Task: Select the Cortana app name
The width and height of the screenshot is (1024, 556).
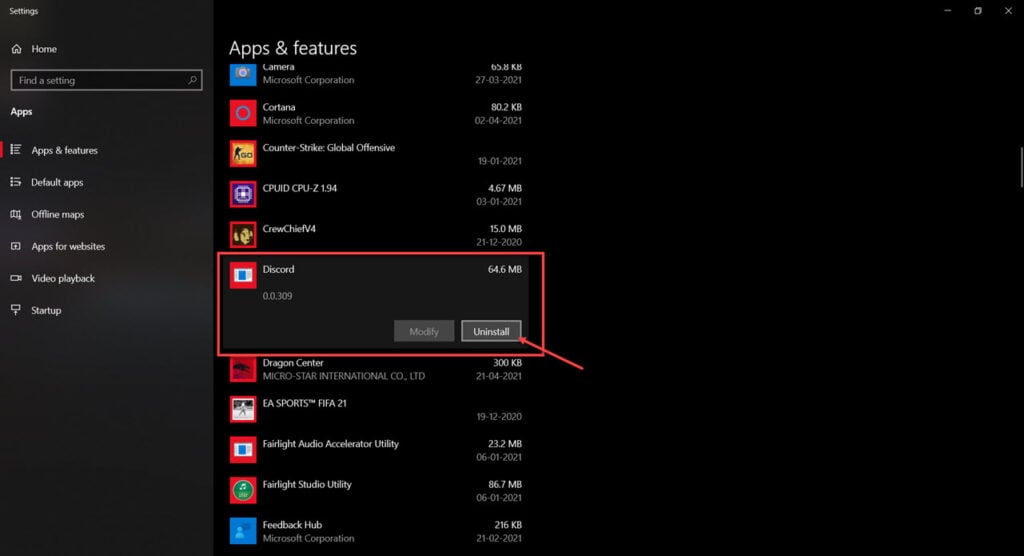Action: 279,106
